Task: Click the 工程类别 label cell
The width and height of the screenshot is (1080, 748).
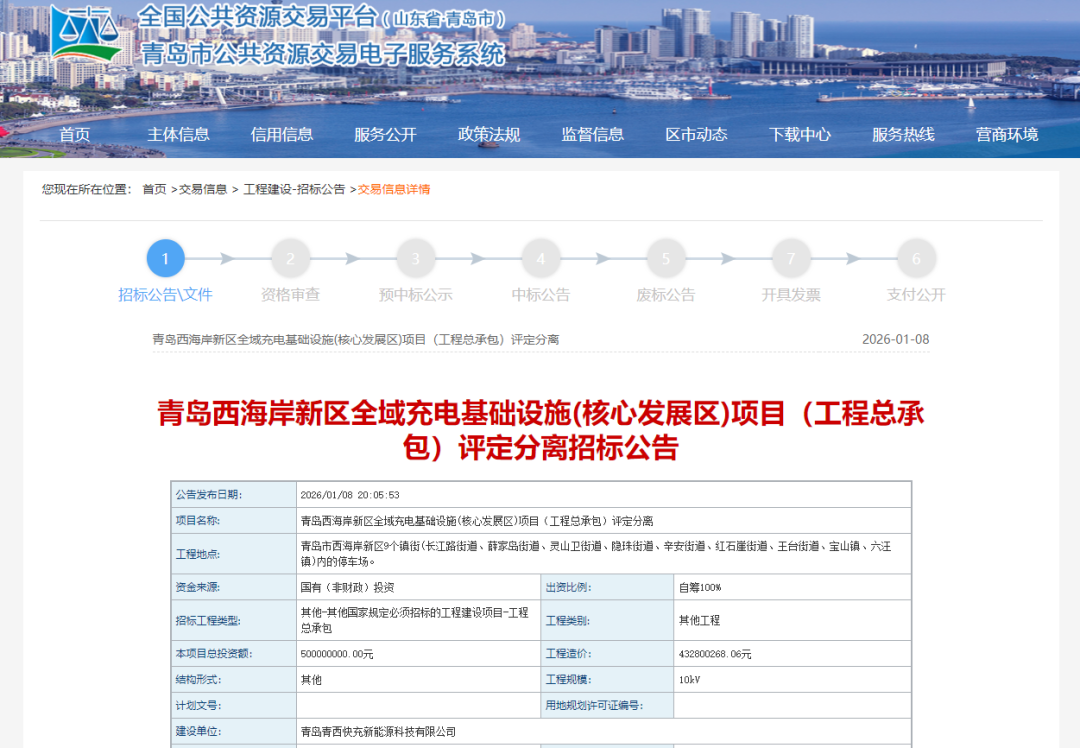Action: tap(607, 621)
